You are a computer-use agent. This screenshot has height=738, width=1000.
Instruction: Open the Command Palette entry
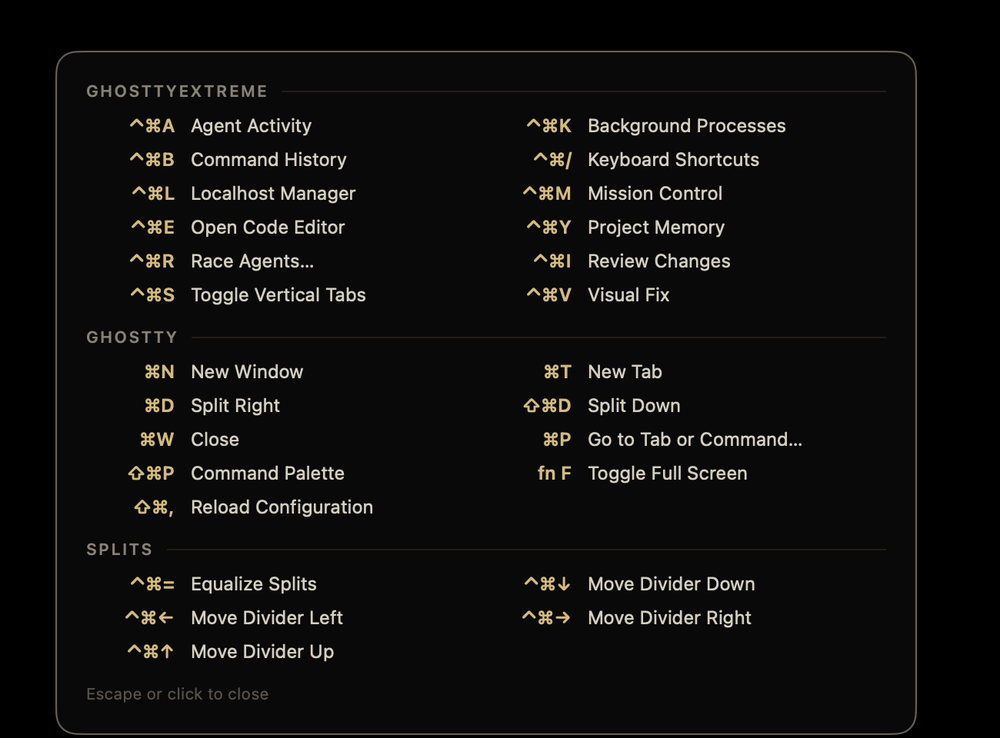coord(236,473)
